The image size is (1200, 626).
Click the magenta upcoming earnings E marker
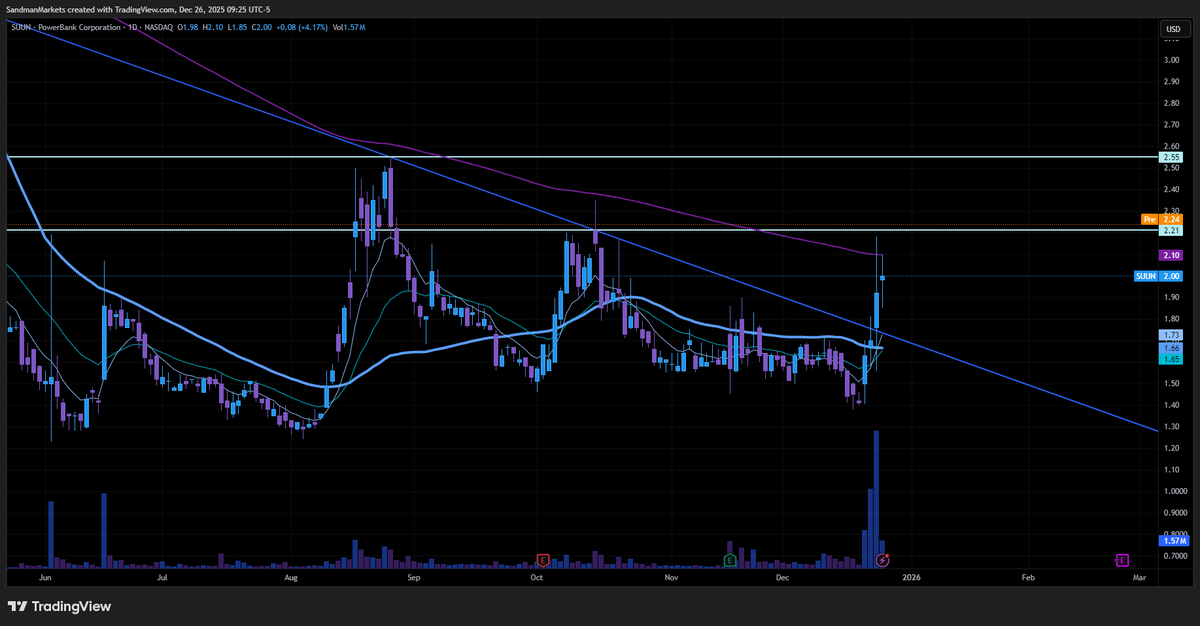coord(1122,559)
